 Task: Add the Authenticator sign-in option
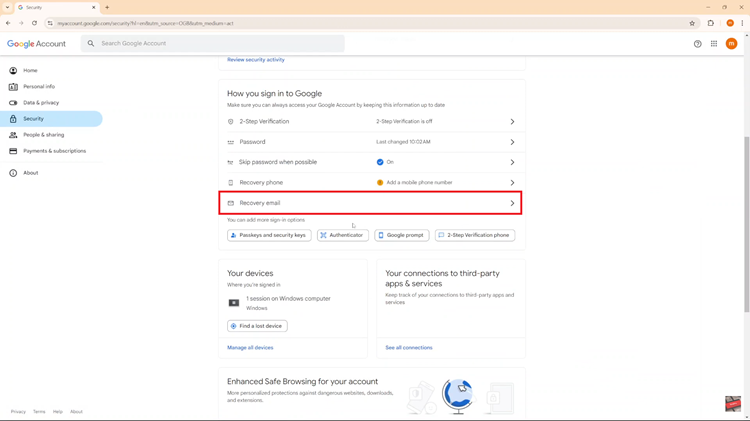point(343,235)
